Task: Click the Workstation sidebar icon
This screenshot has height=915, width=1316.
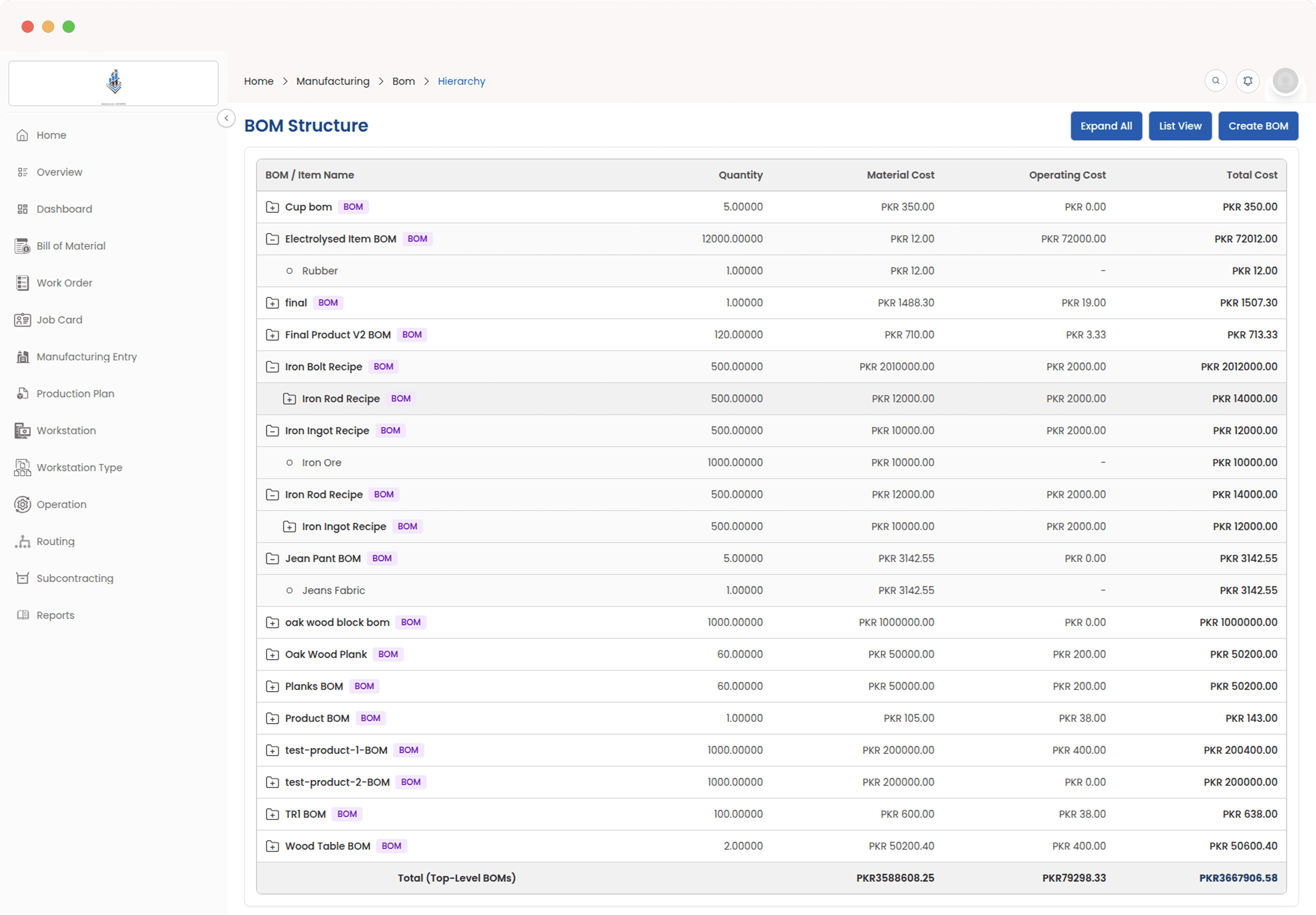Action: pos(22,430)
